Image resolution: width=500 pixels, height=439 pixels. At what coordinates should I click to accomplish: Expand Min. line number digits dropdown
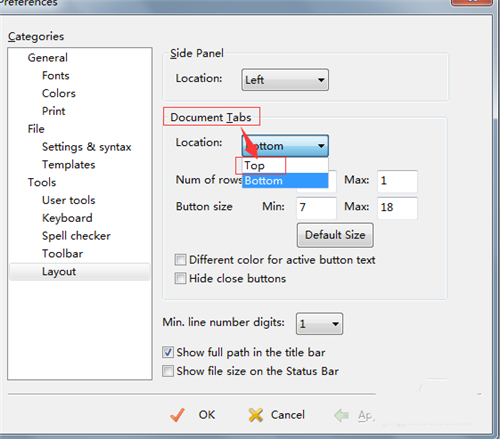pyautogui.click(x=319, y=323)
